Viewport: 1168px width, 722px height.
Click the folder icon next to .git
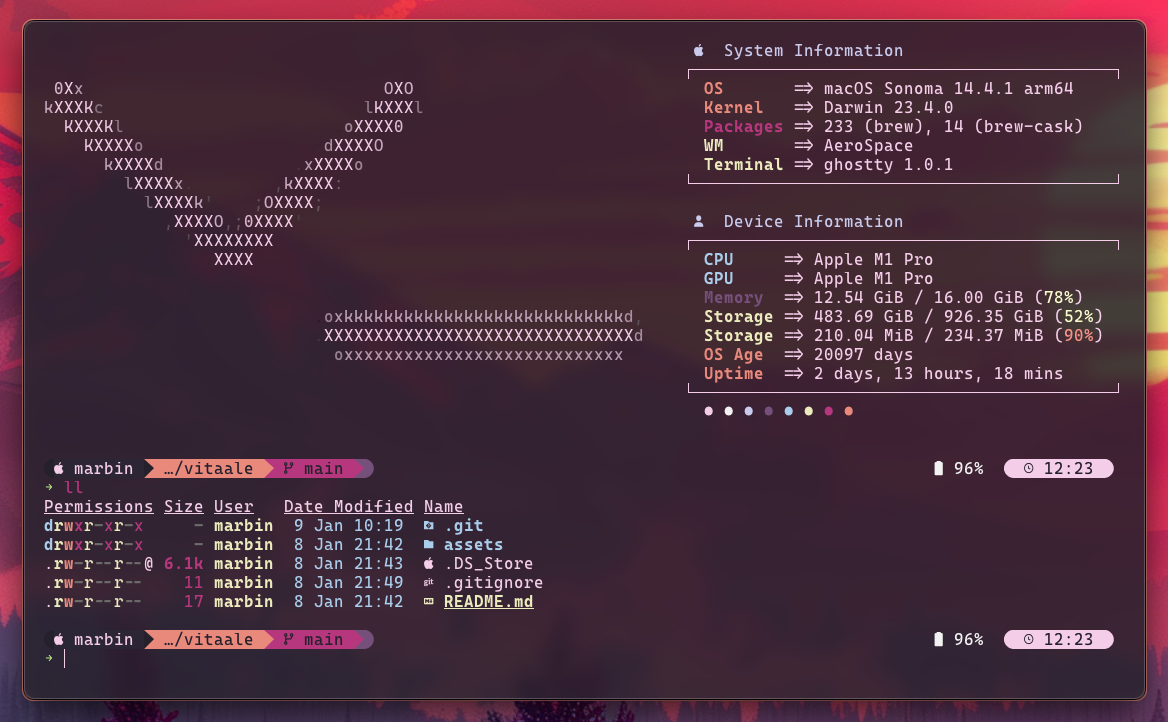[x=428, y=525]
